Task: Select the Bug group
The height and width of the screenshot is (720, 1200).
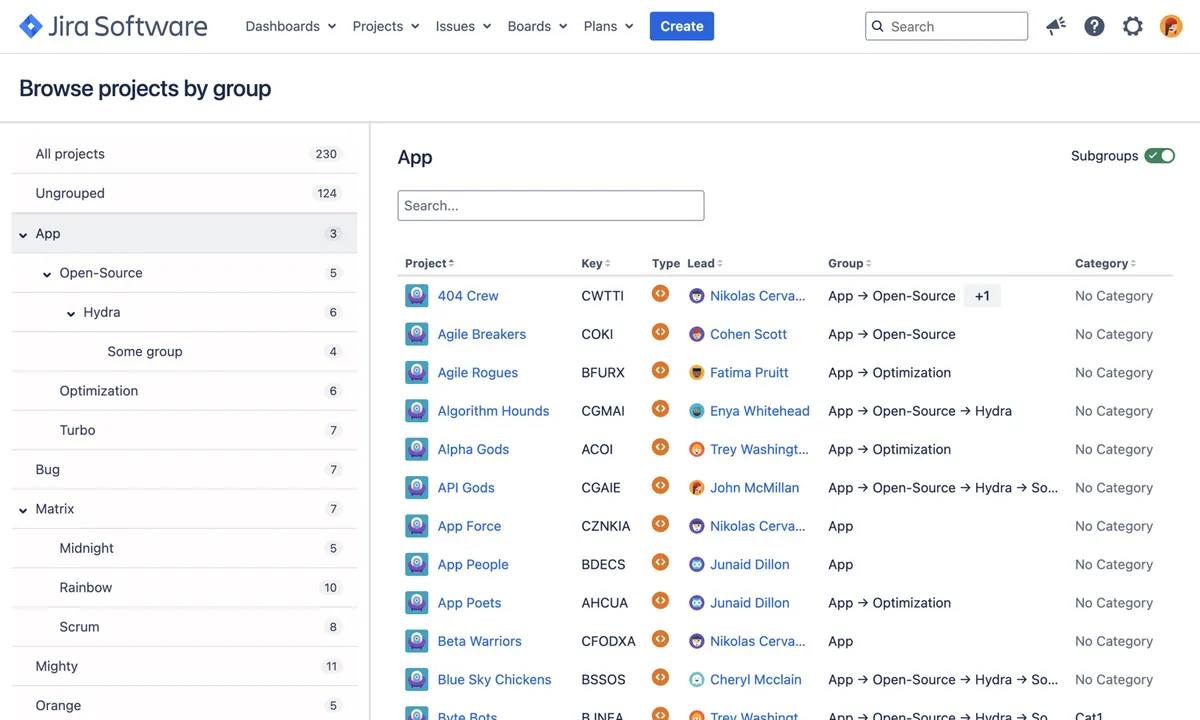Action: [184, 469]
